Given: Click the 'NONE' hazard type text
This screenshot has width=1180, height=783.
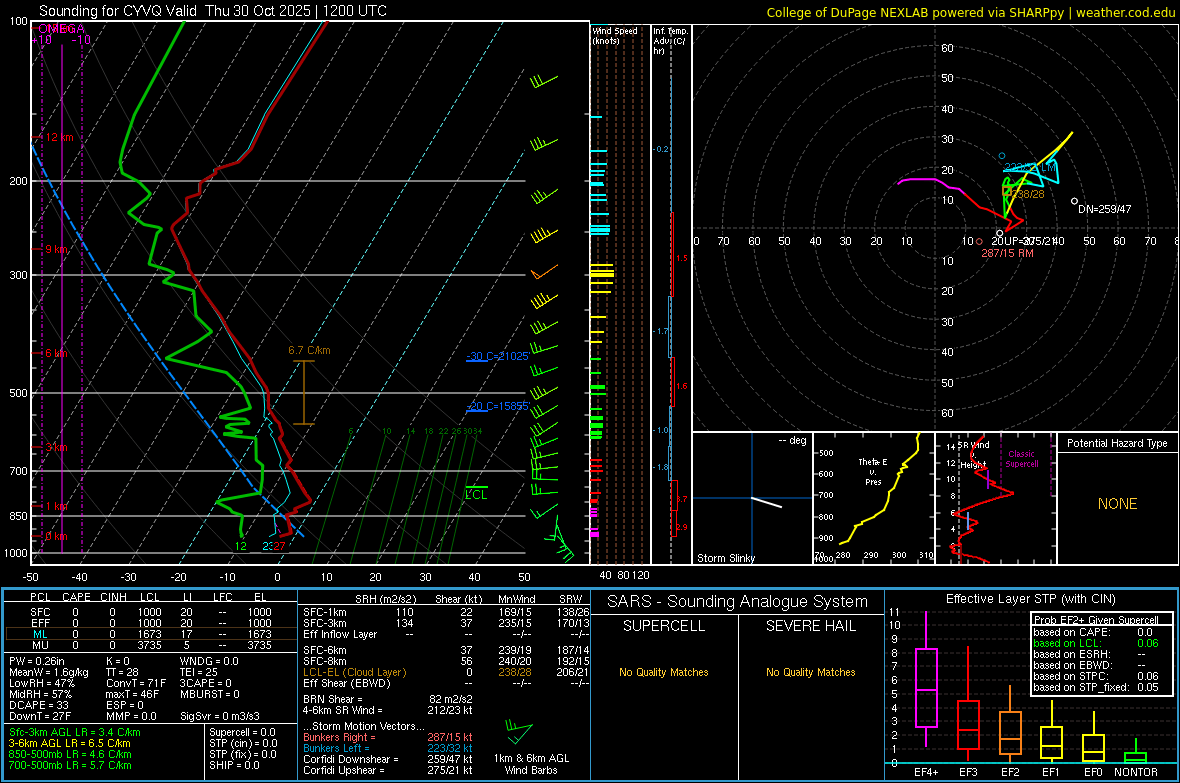Looking at the screenshot, I should click(x=1117, y=504).
